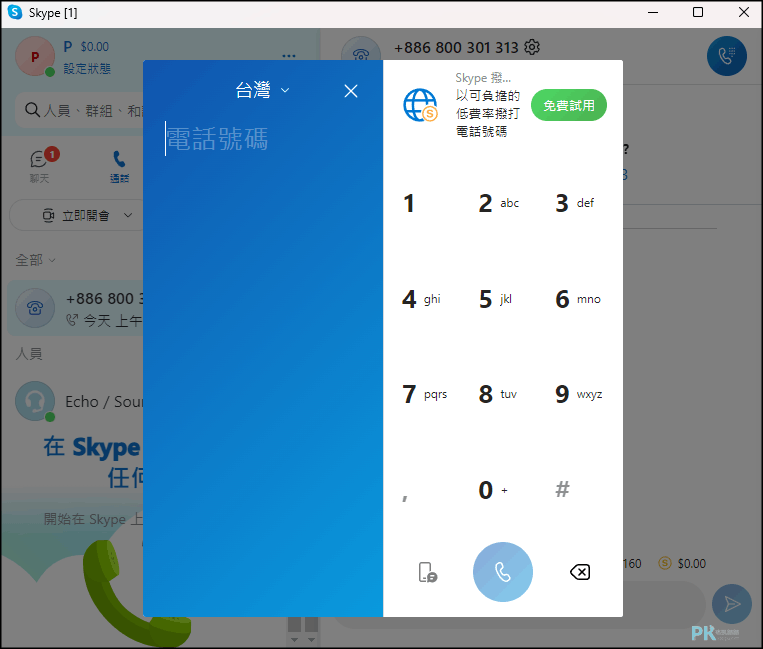Image resolution: width=763 pixels, height=649 pixels.
Task: Tap the 7 pqrs key
Action: point(426,394)
